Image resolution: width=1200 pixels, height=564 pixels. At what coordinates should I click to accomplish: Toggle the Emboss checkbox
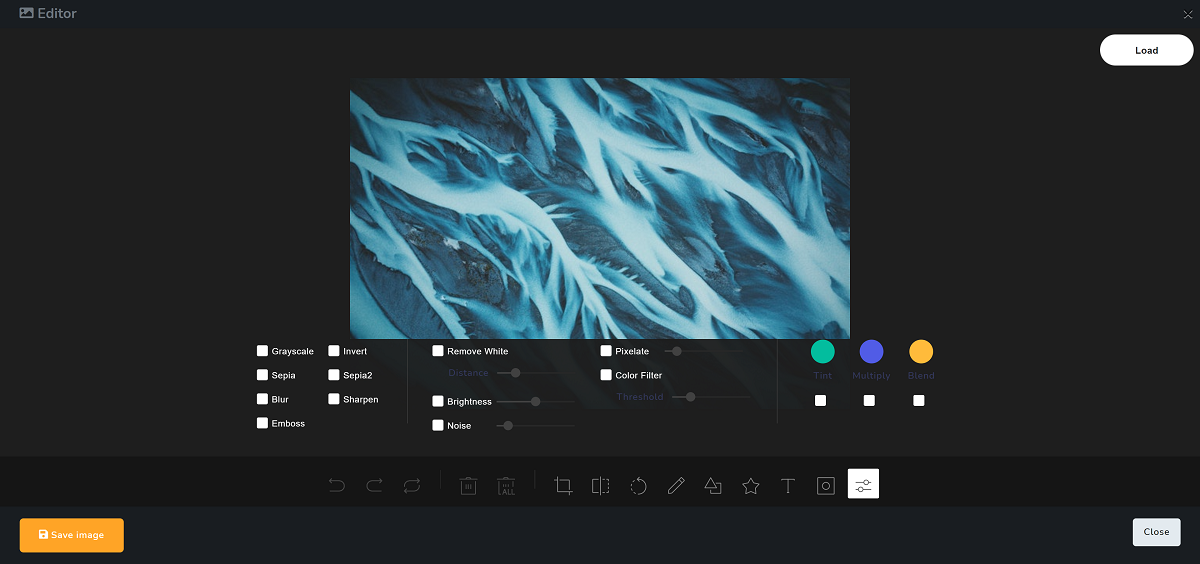tap(262, 423)
